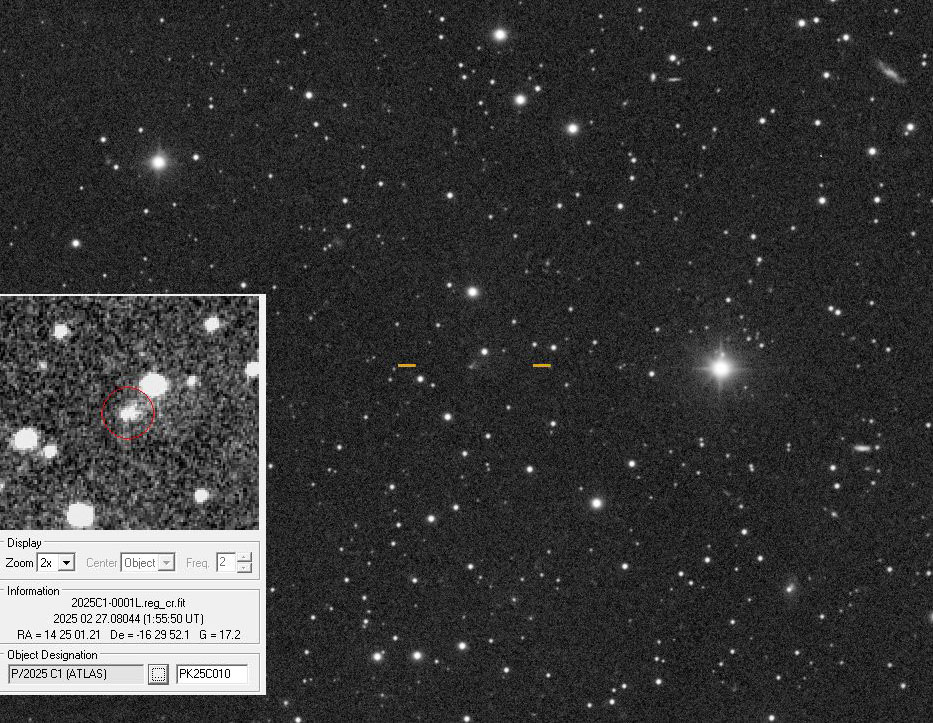Click the Information group label
Viewport: 933px width, 723px height.
point(33,591)
